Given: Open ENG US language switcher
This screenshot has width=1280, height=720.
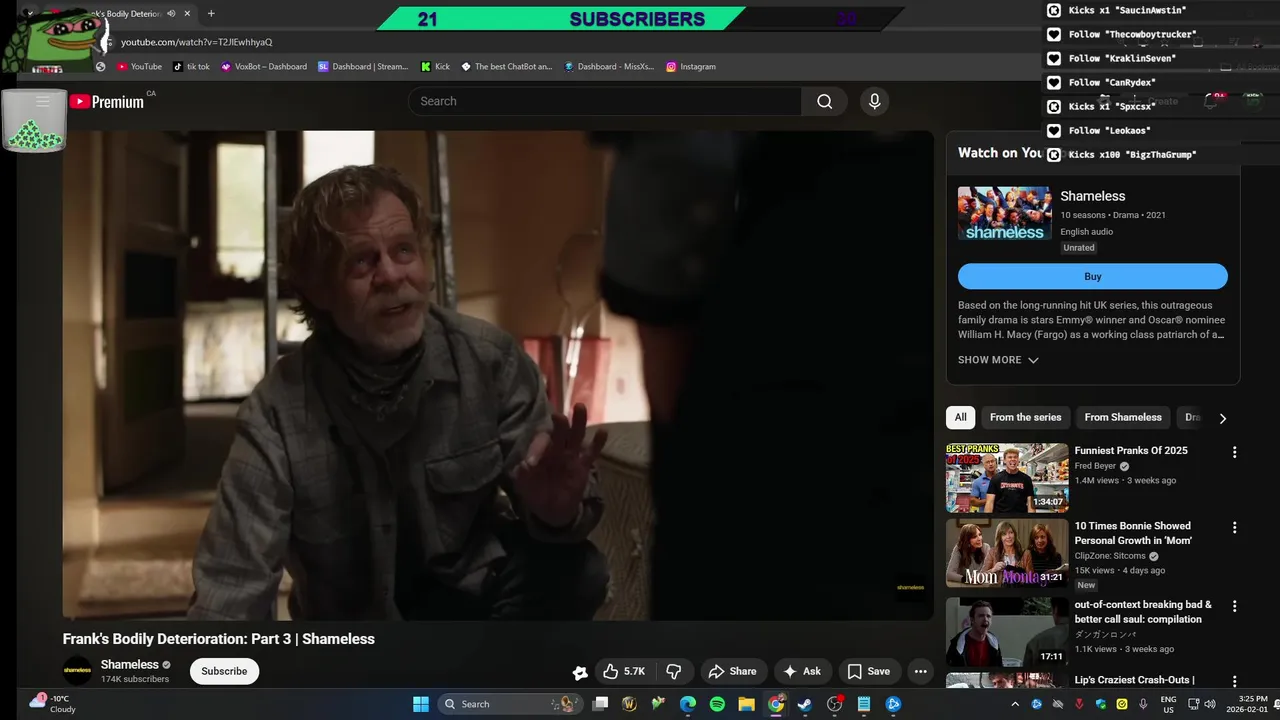Looking at the screenshot, I should pos(1168,704).
